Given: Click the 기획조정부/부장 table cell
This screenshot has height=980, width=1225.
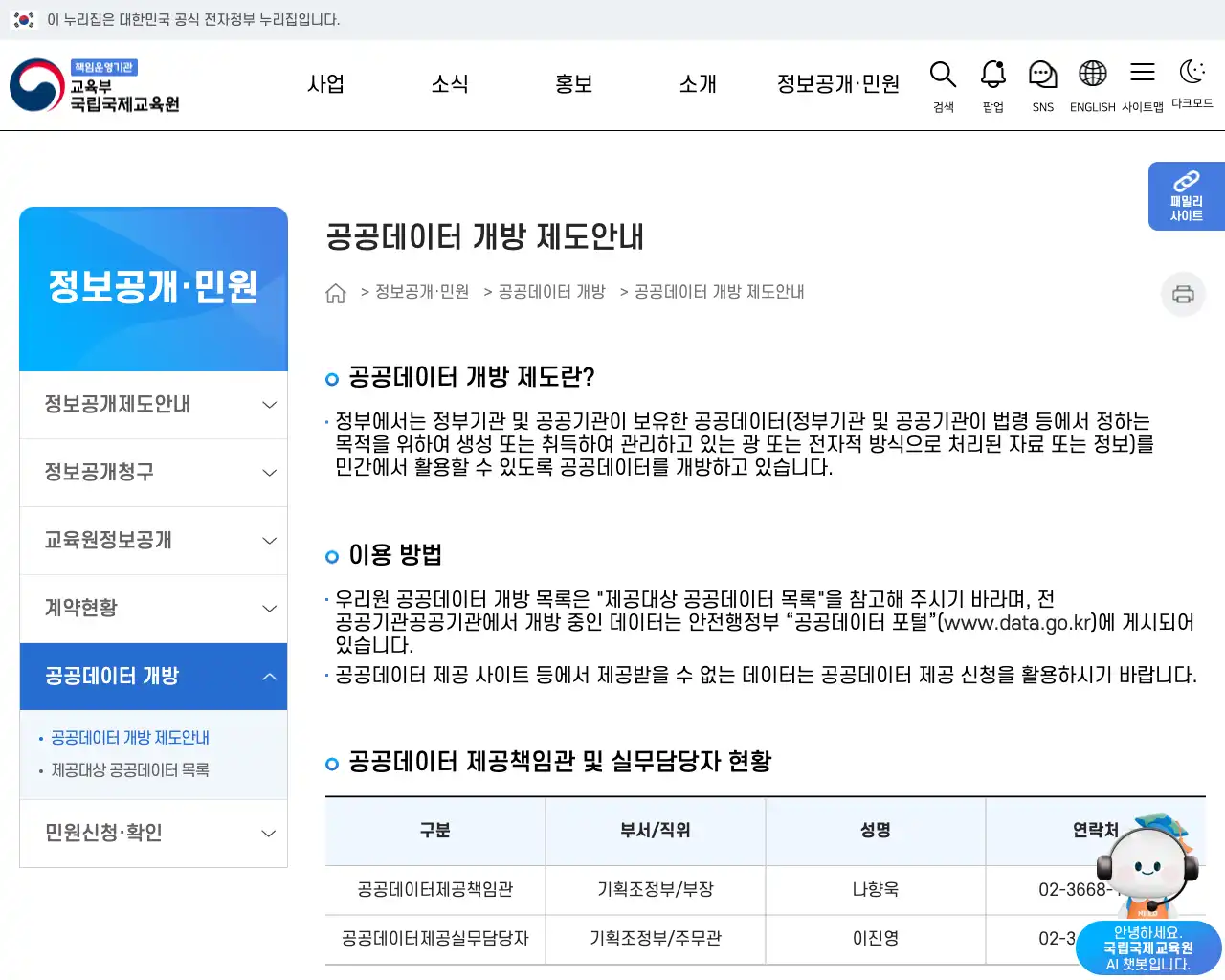Looking at the screenshot, I should (x=656, y=890).
